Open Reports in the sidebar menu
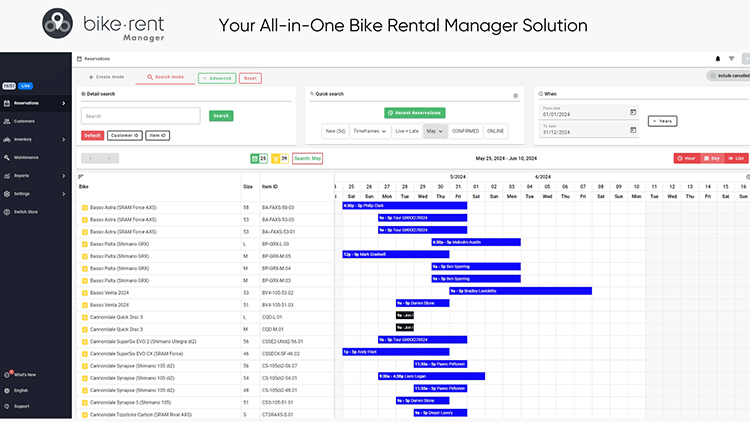The image size is (750, 422). (21, 175)
